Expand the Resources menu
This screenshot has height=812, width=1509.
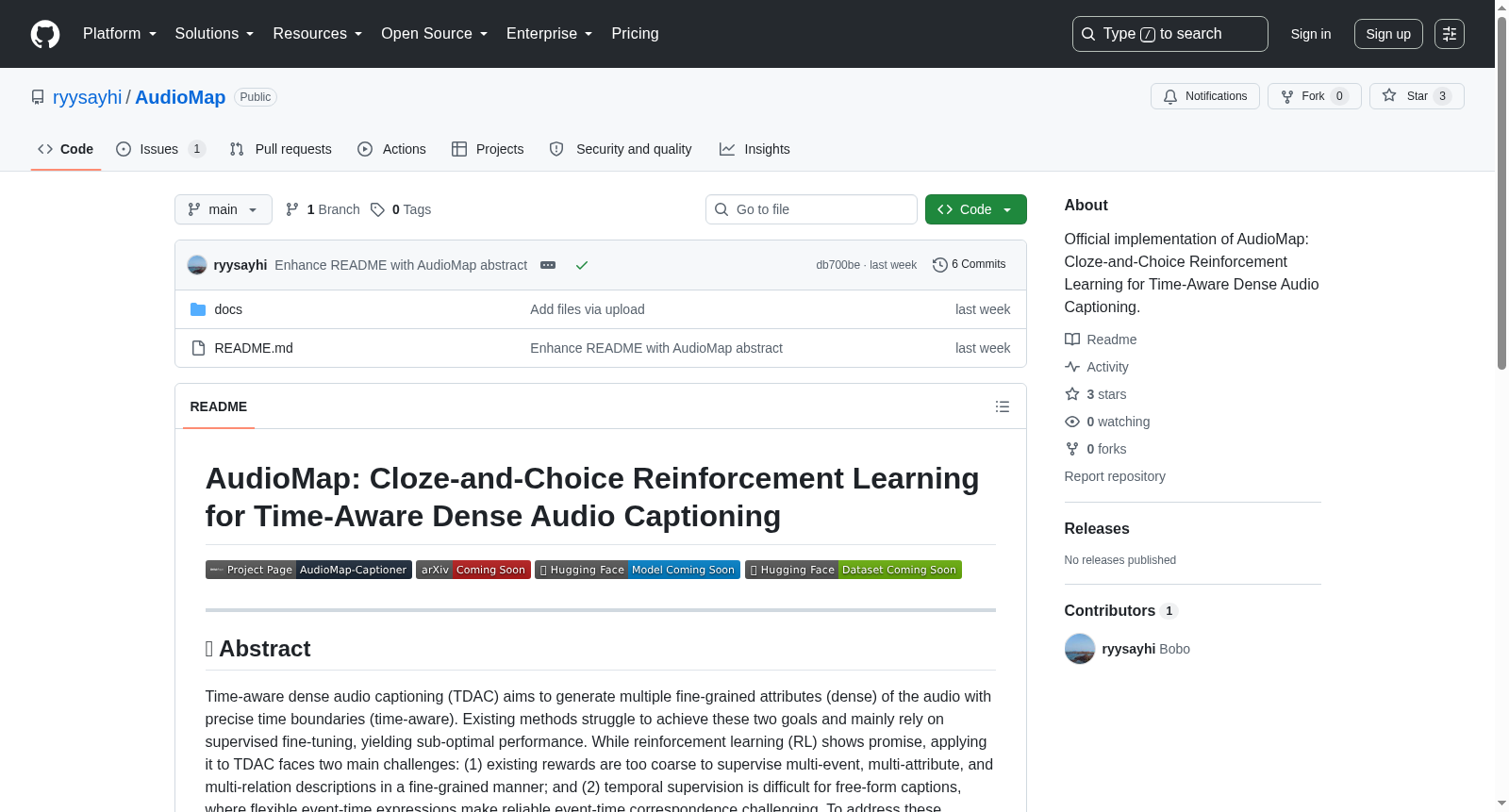(x=318, y=34)
